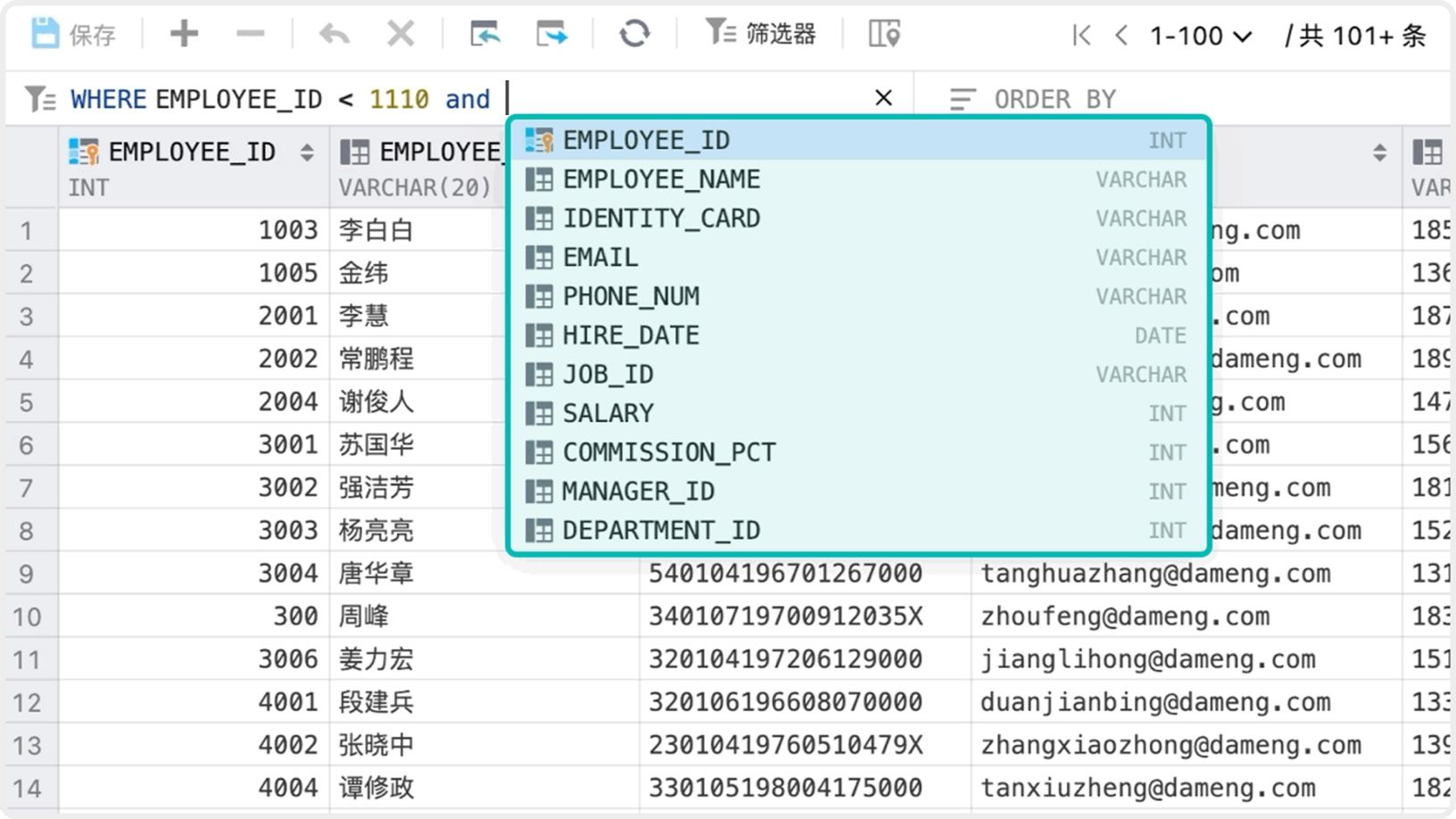
Task: Go to the first page
Action: click(x=1081, y=36)
